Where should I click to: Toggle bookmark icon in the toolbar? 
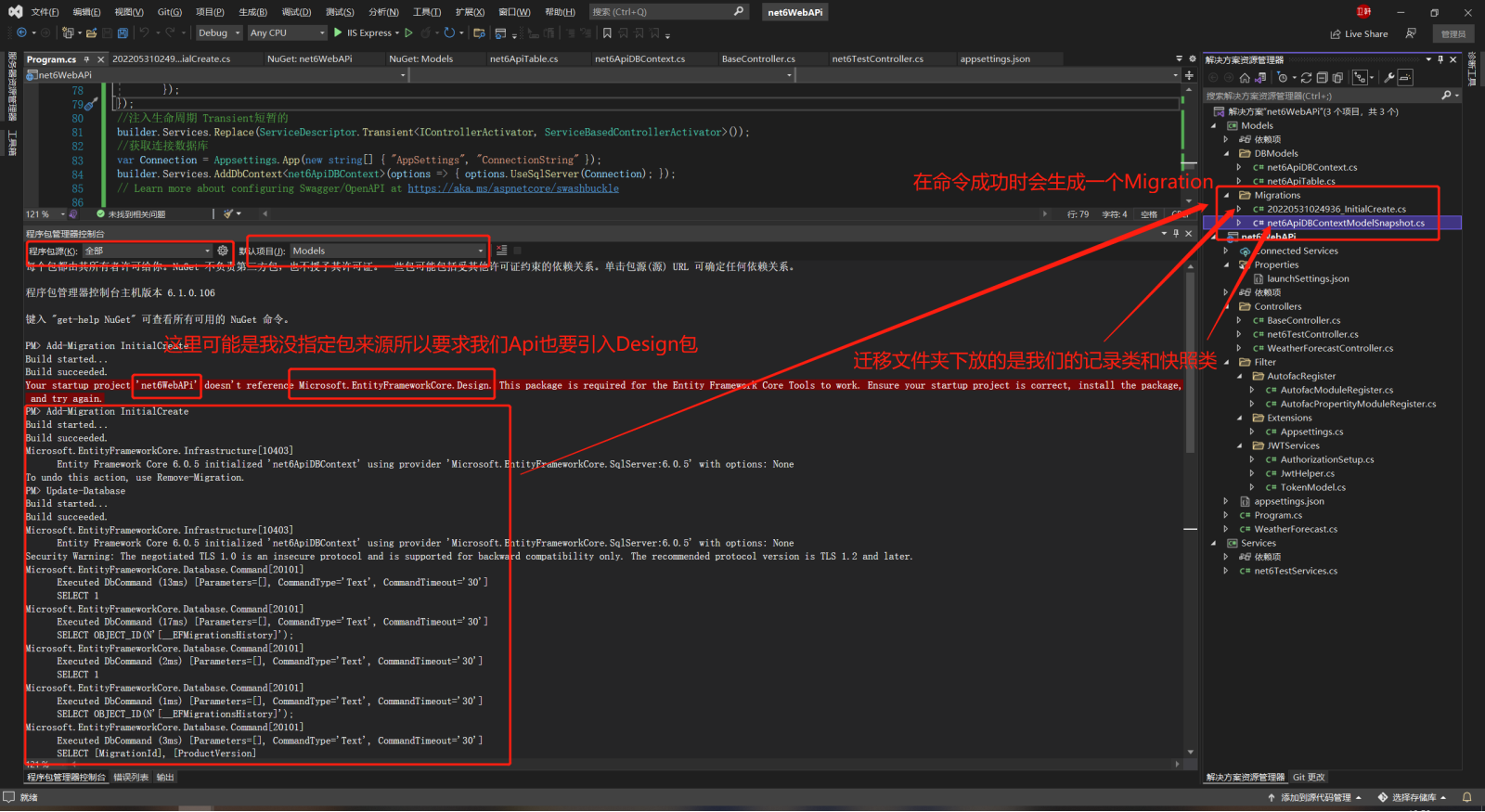click(606, 32)
